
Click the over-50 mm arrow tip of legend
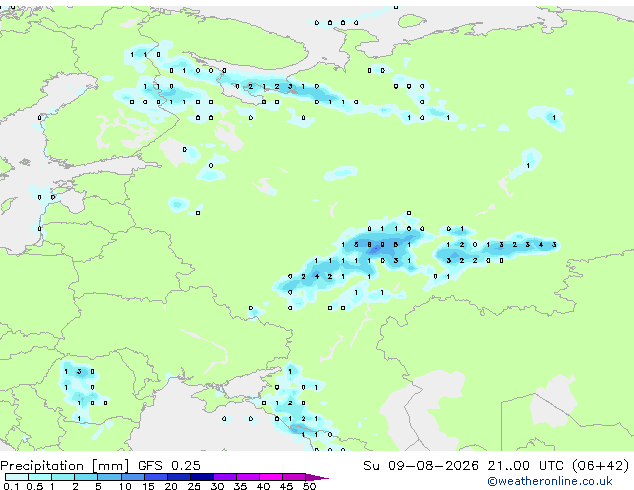[317, 477]
